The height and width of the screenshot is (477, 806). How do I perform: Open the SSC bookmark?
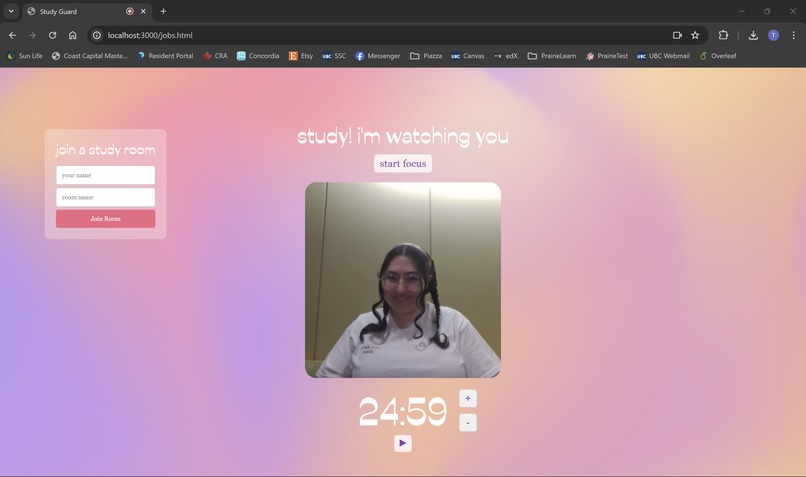coord(334,56)
